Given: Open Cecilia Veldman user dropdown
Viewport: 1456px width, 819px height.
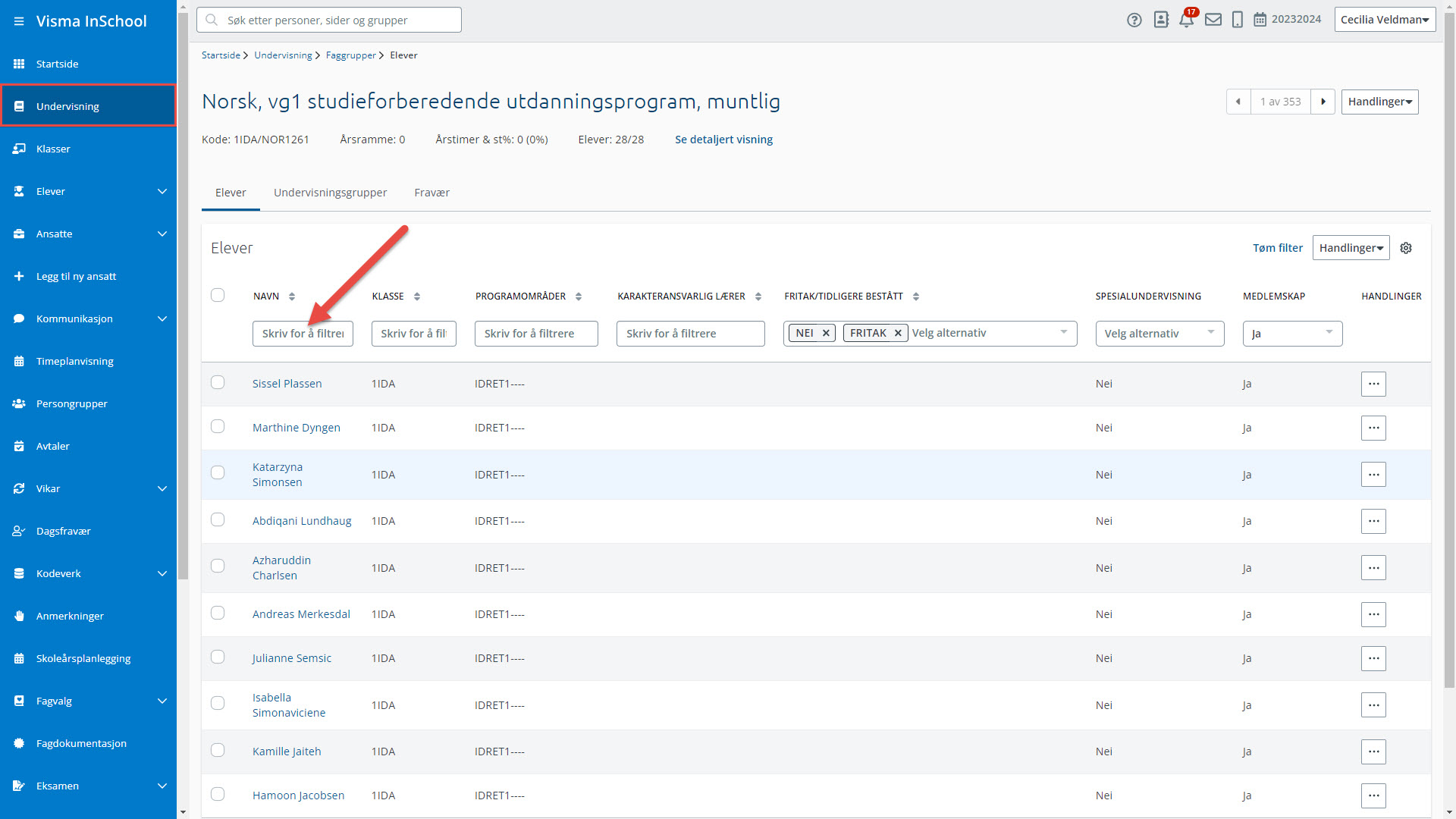Looking at the screenshot, I should (1385, 20).
